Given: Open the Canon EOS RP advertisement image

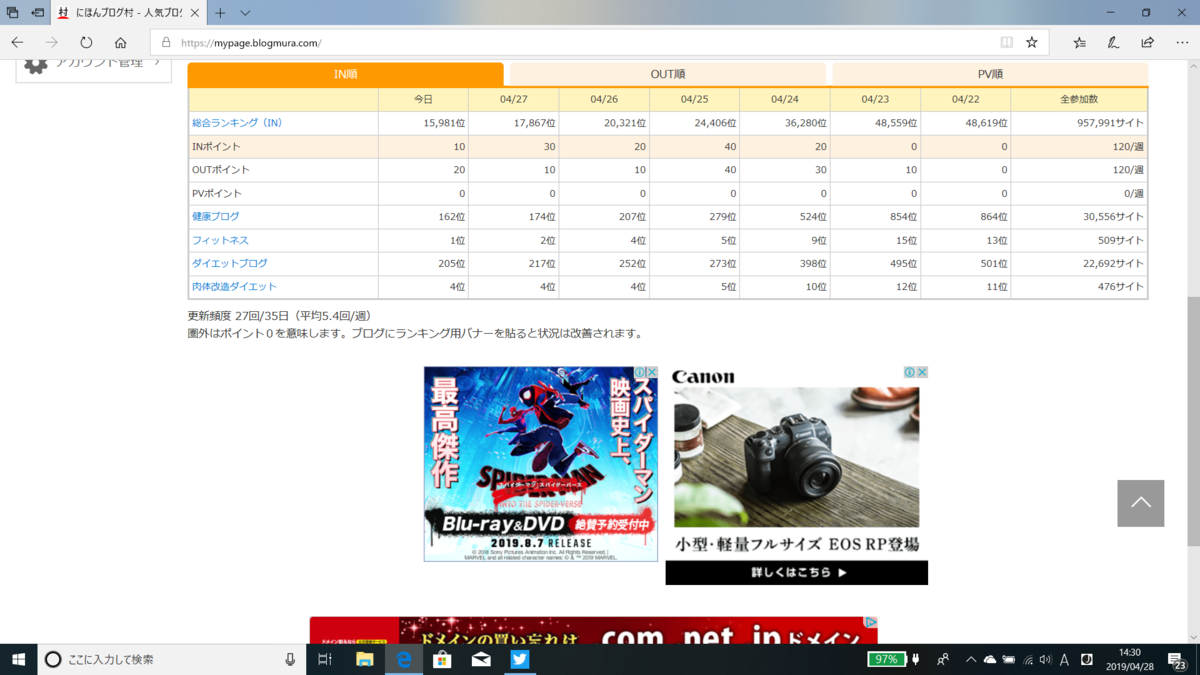Looking at the screenshot, I should pos(796,457).
